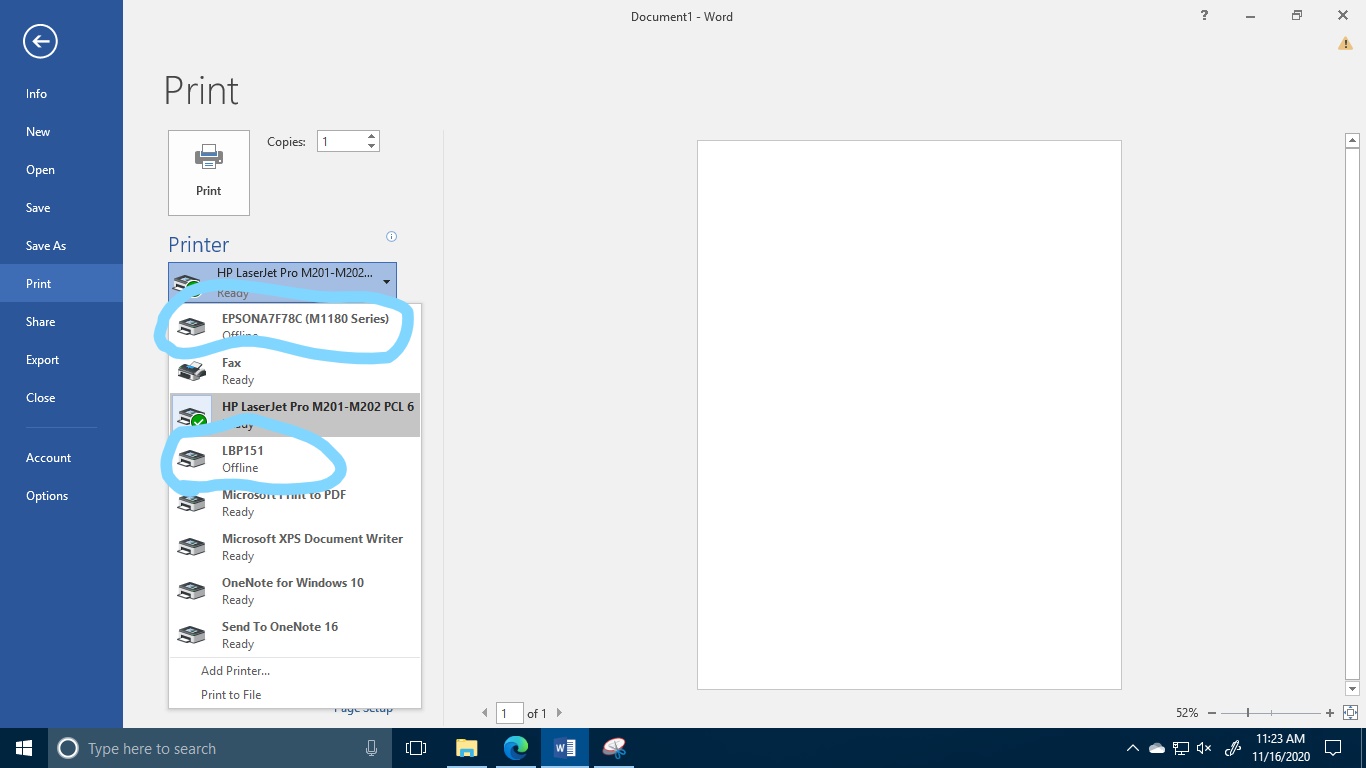Select the Print tab in sidebar

tap(61, 284)
